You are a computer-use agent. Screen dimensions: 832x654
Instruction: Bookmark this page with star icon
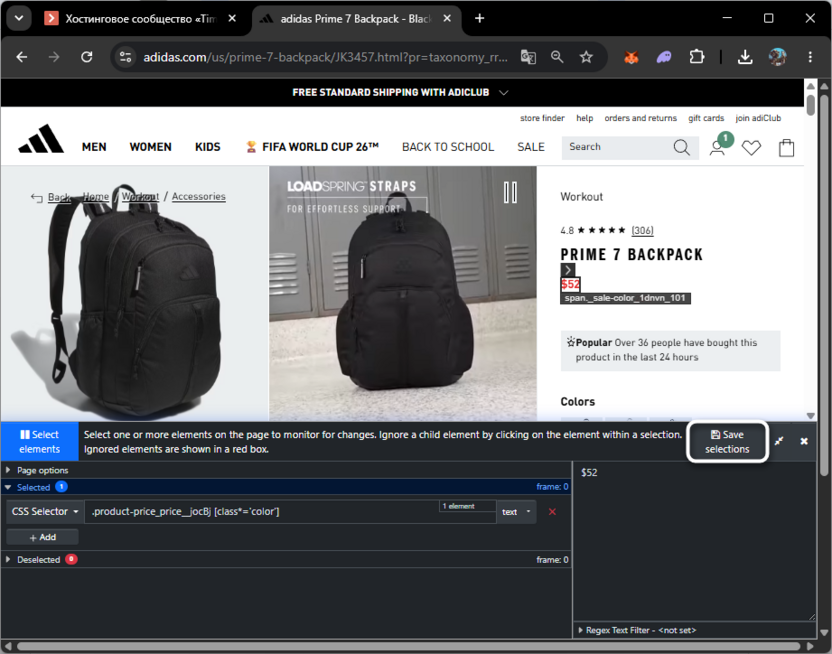(586, 57)
